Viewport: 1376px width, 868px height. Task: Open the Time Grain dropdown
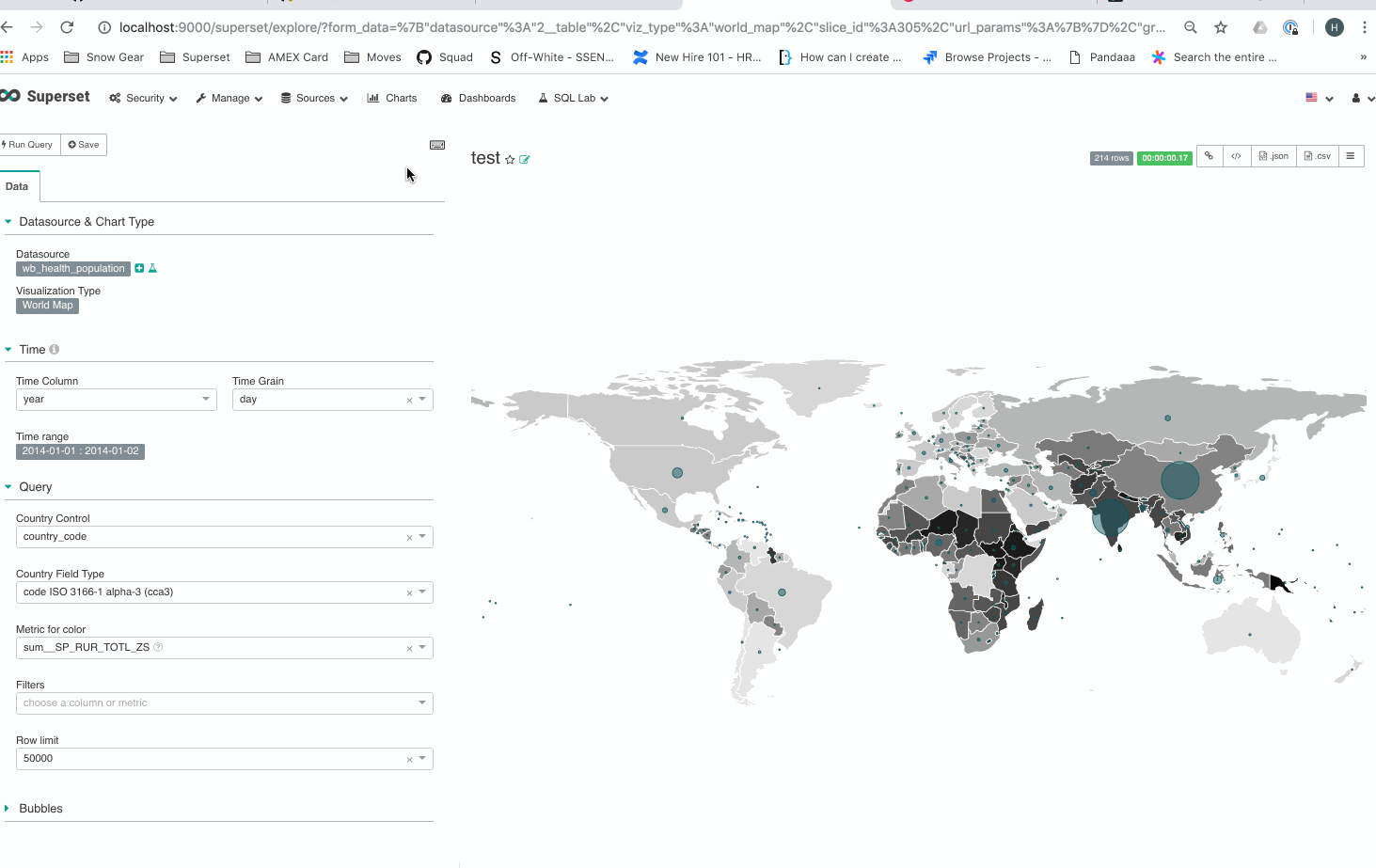[x=332, y=400]
